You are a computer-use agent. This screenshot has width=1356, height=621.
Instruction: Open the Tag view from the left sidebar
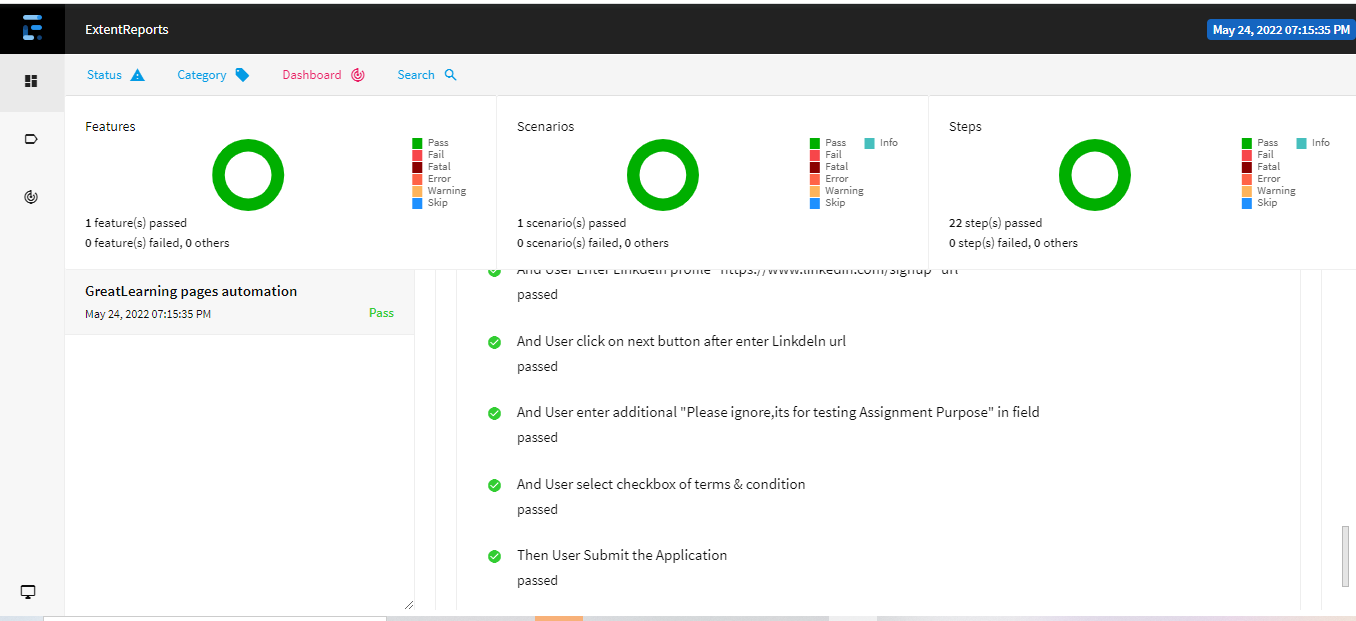(x=31, y=138)
